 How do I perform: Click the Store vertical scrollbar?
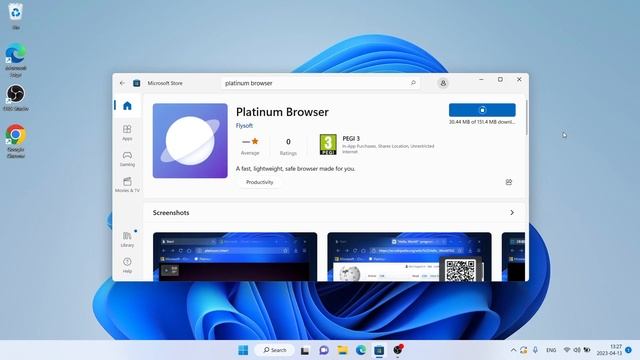point(527,118)
